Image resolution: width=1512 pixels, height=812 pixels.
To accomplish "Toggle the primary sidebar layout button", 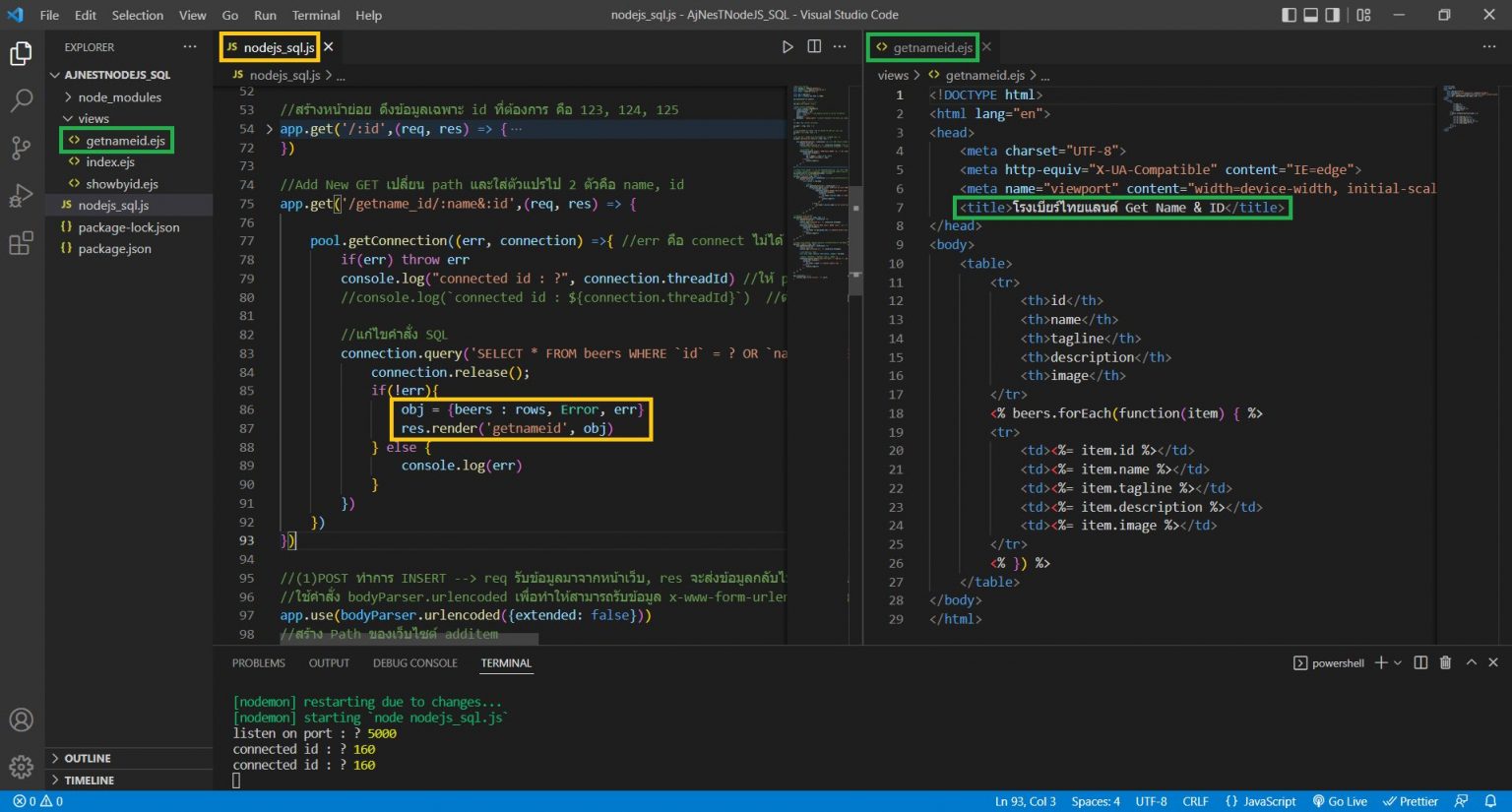I will (x=1289, y=15).
